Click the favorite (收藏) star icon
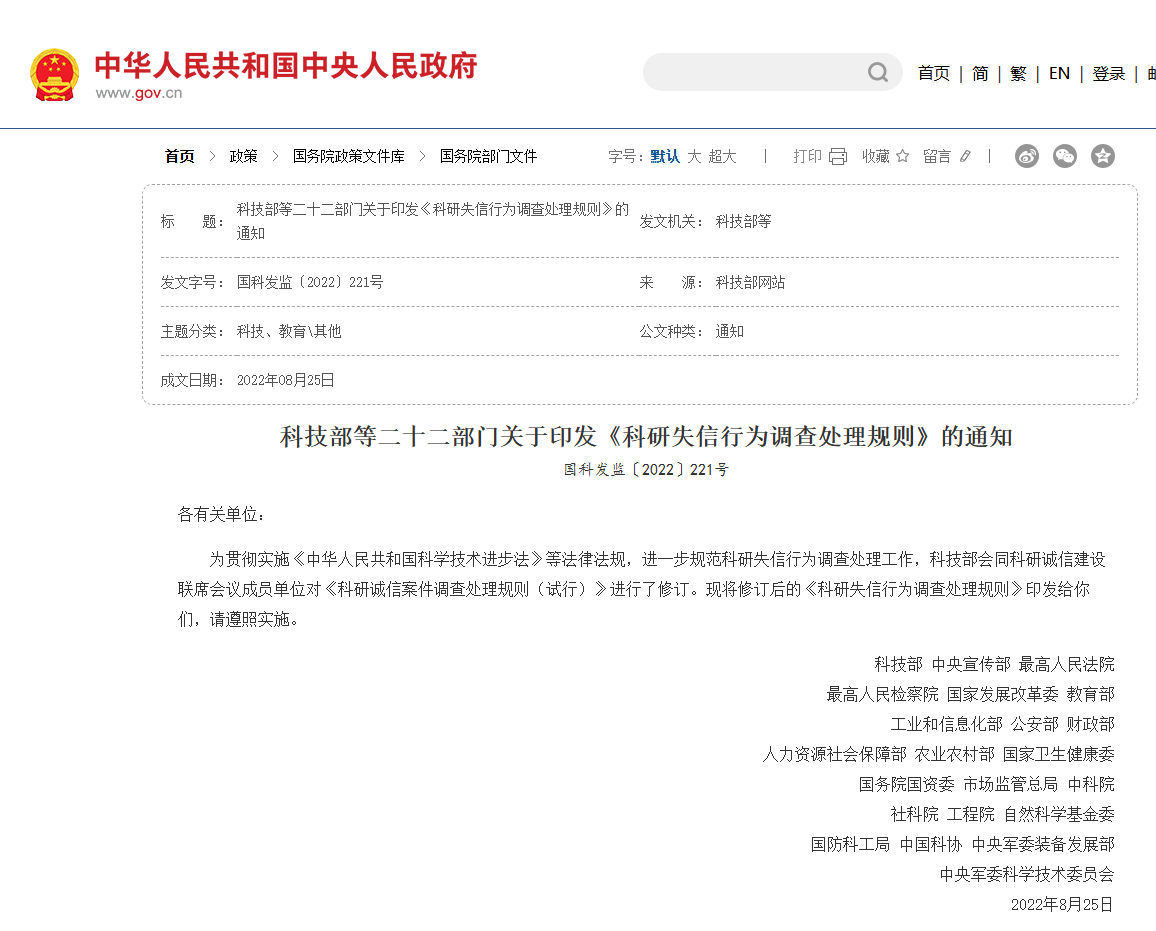 point(902,156)
